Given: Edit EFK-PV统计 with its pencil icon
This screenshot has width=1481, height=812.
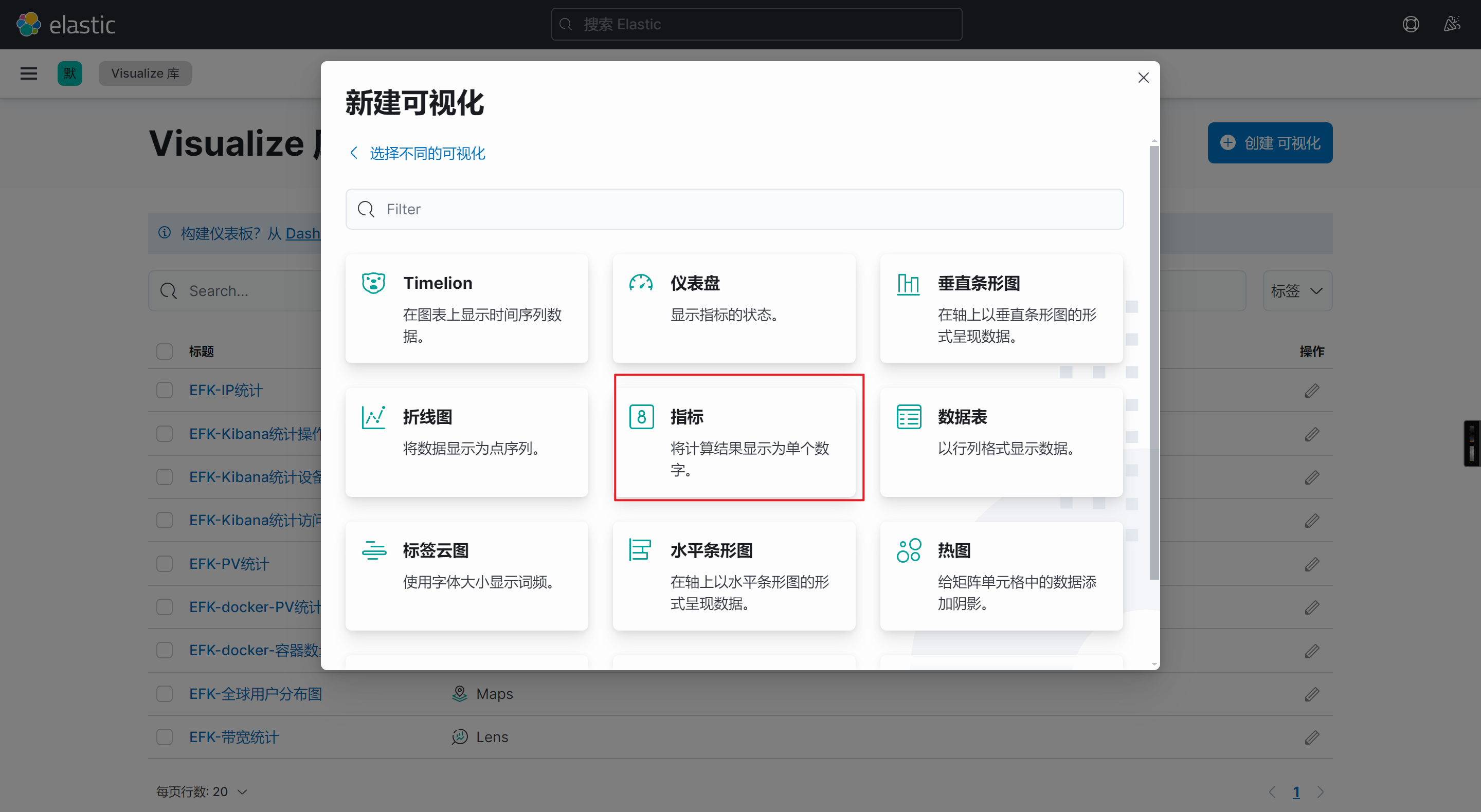Looking at the screenshot, I should [x=1311, y=564].
